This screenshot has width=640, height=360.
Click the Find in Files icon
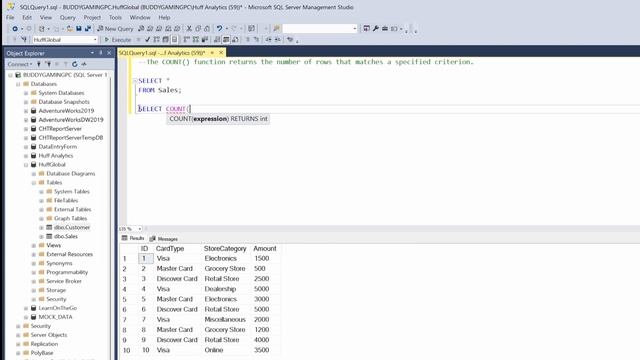point(276,29)
